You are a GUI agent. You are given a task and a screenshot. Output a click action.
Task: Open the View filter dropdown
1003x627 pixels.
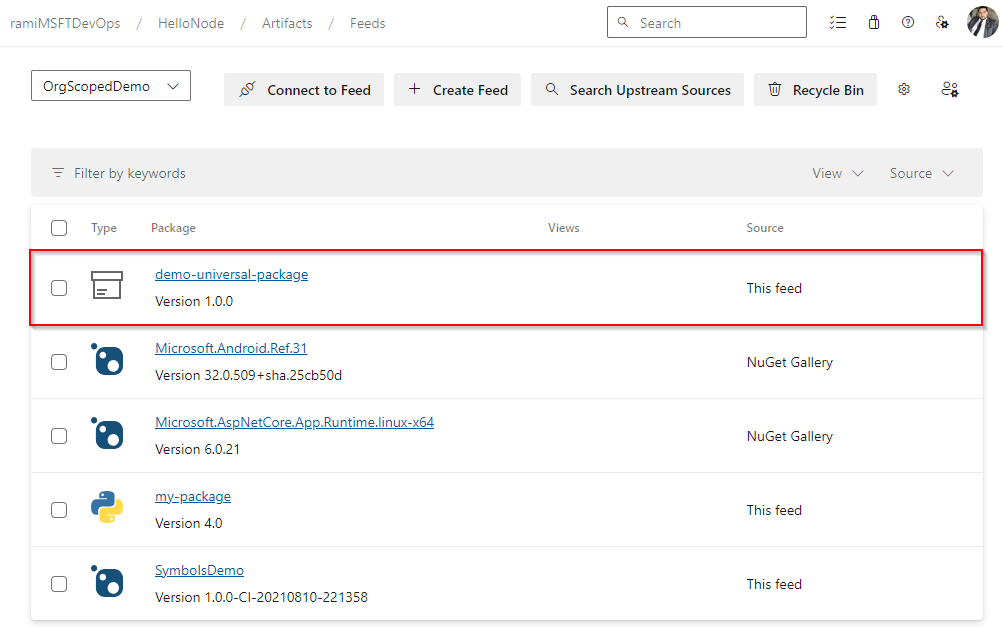(838, 173)
